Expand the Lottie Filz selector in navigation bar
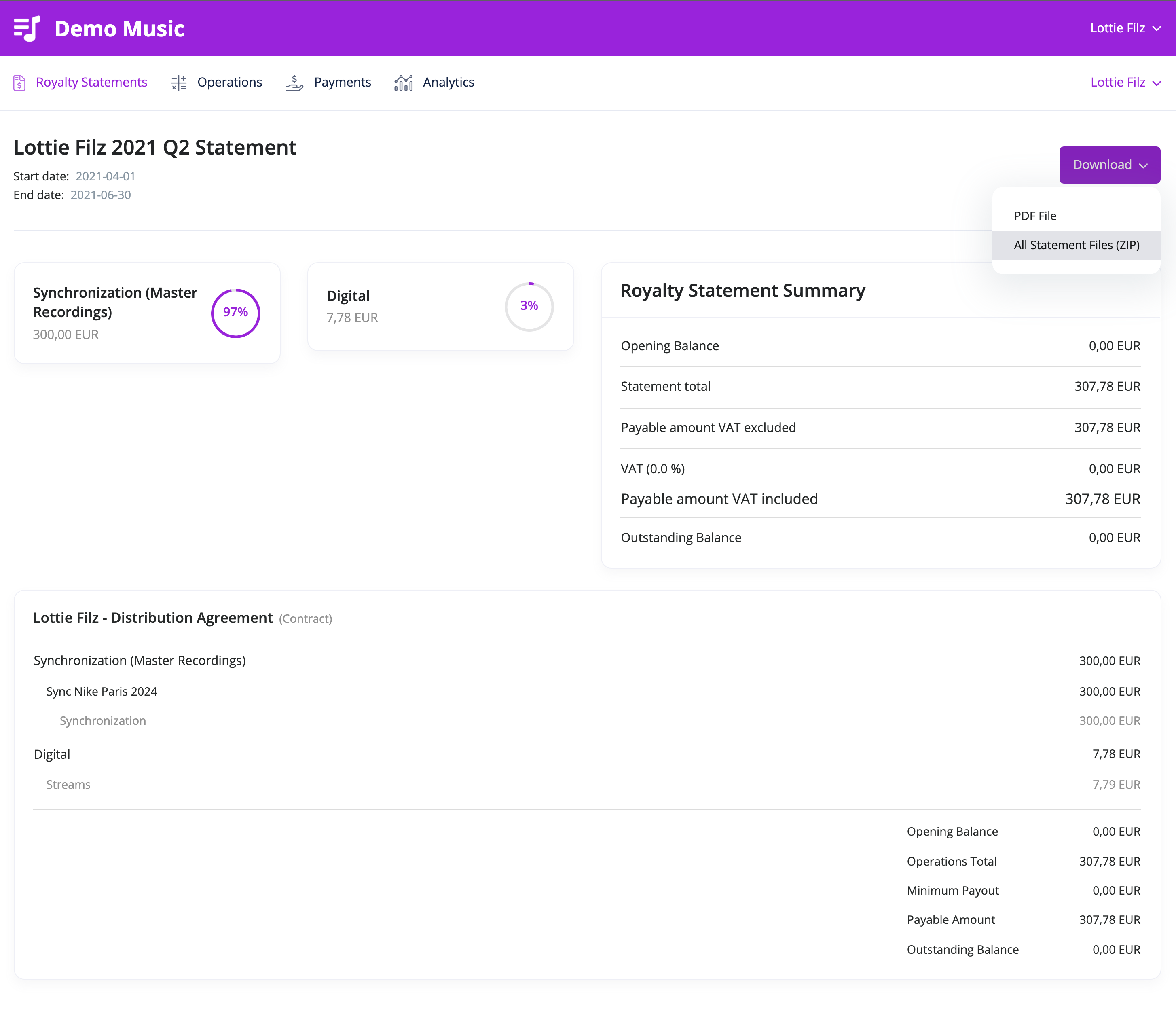1176x1012 pixels. point(1125,82)
